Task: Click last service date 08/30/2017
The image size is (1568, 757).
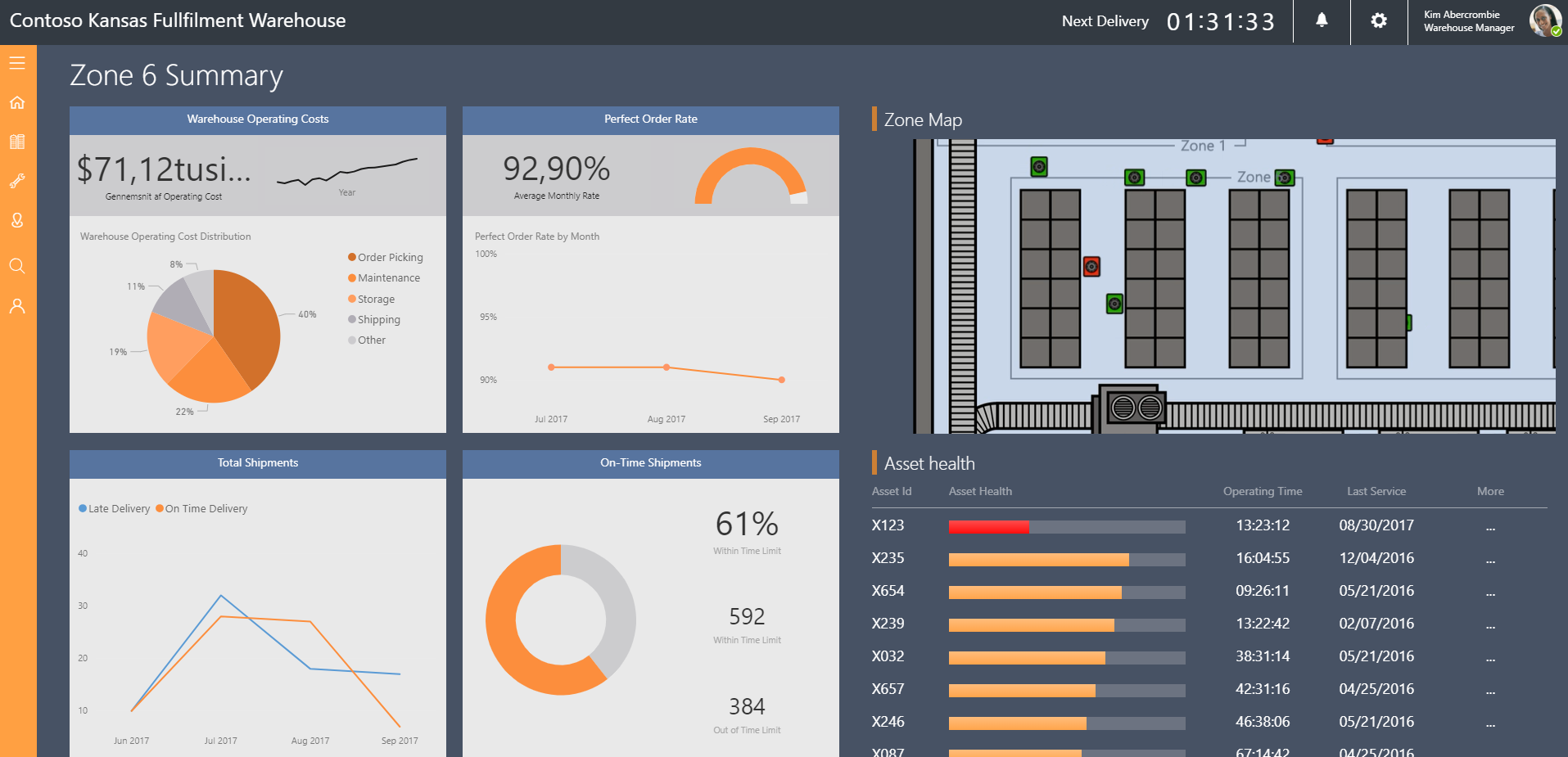Action: [x=1376, y=525]
